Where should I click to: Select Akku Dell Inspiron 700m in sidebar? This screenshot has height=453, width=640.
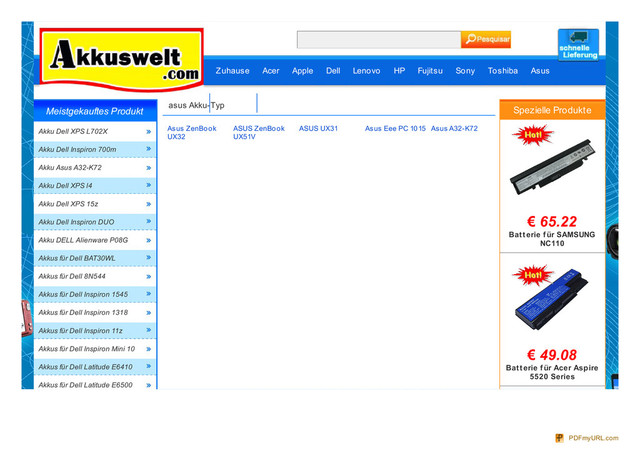[x=77, y=149]
